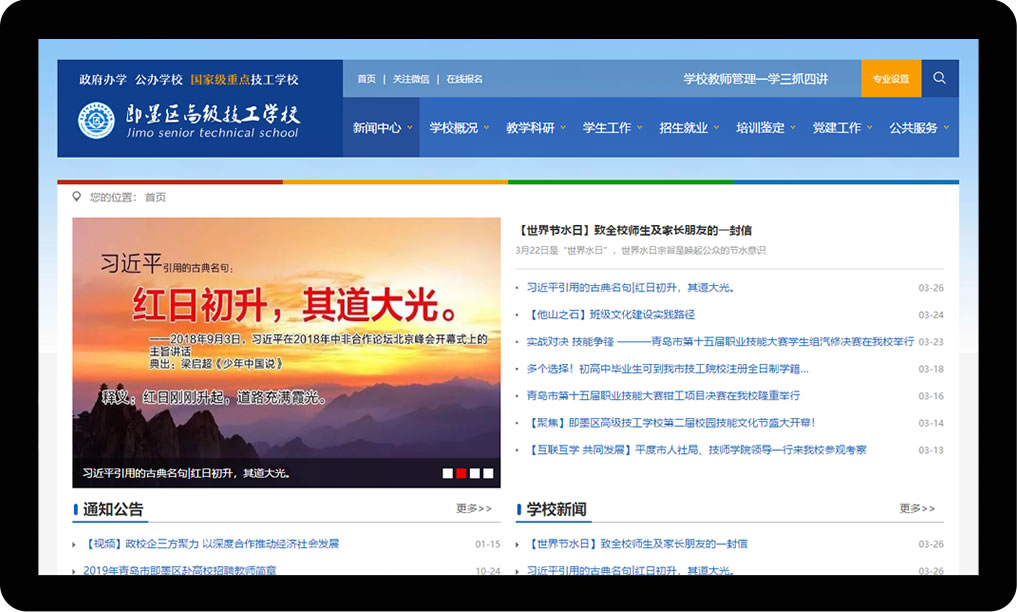Click the sunrise banner slideshow image
Viewport: 1017px width, 612px height.
click(286, 352)
